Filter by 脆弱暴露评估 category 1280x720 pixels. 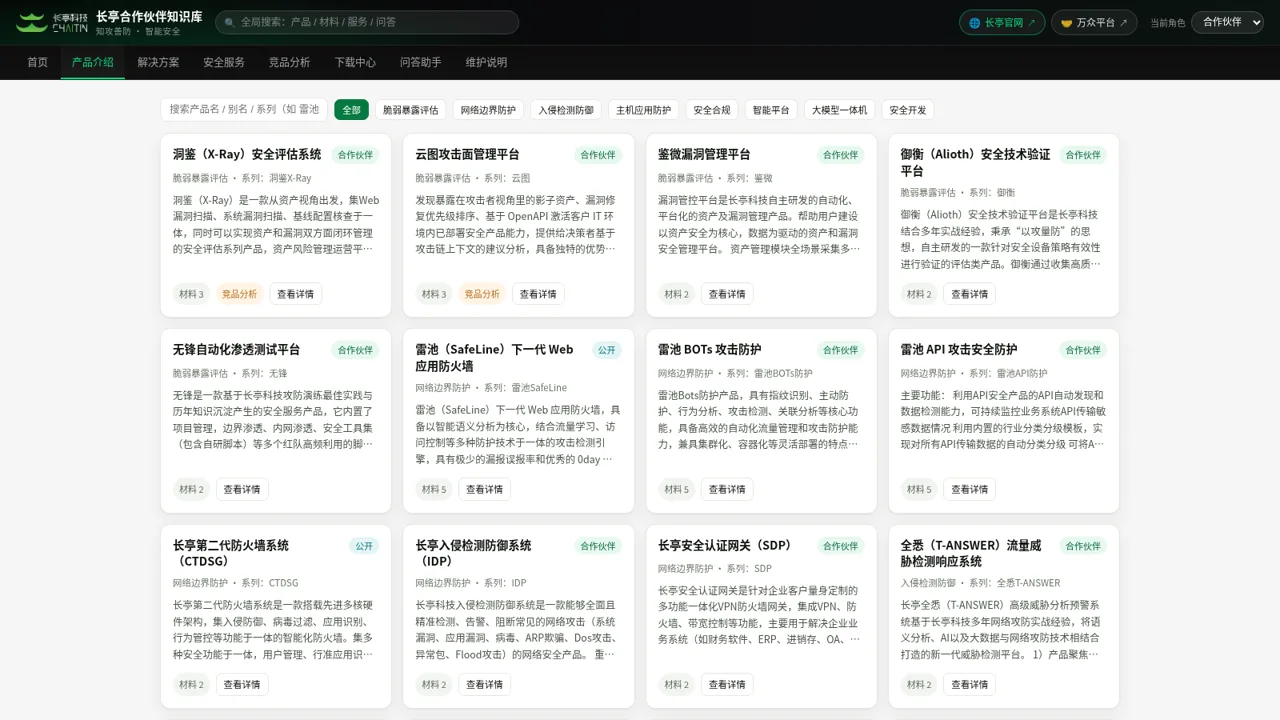click(411, 110)
